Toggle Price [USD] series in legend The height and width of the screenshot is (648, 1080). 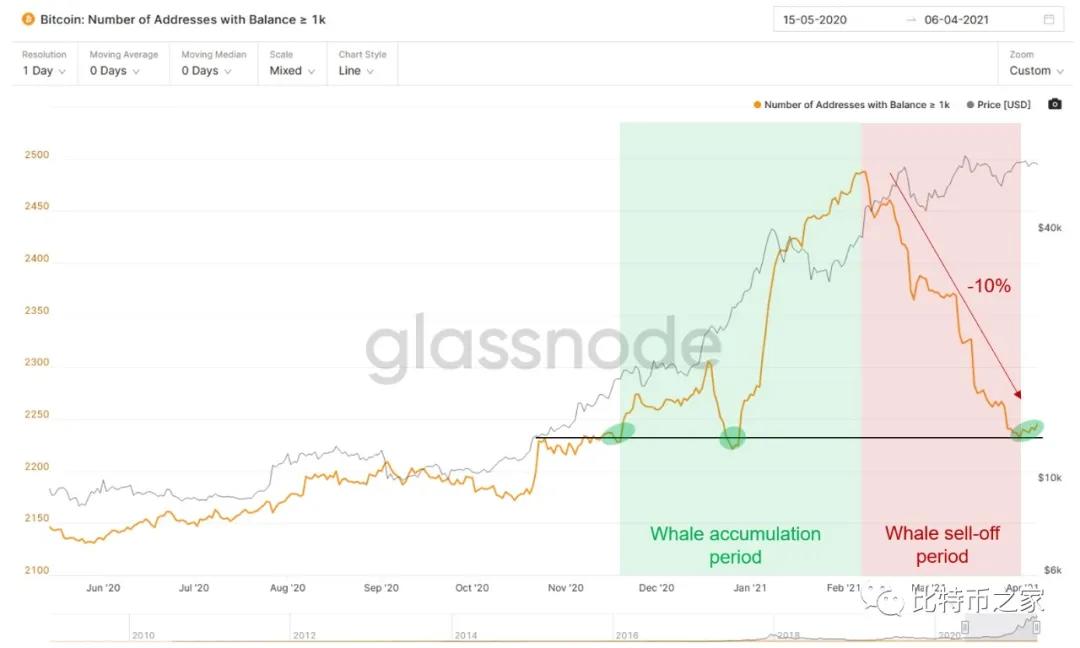point(998,105)
